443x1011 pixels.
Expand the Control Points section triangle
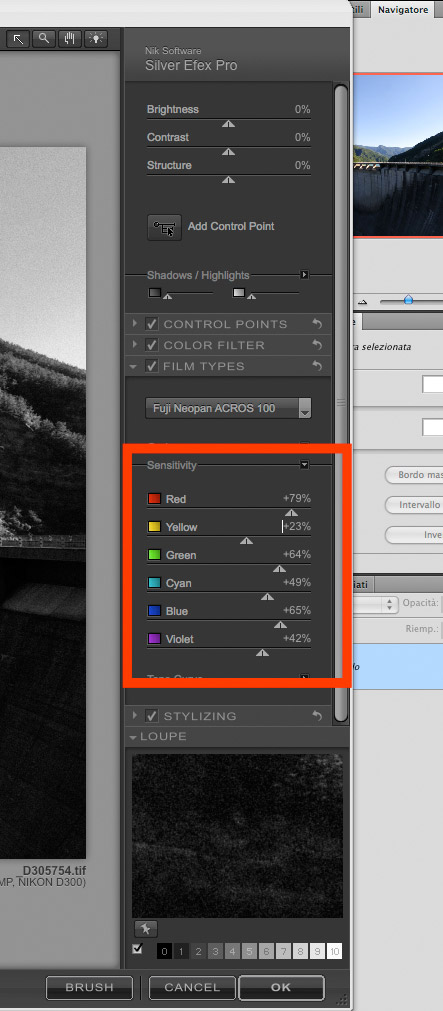click(135, 324)
